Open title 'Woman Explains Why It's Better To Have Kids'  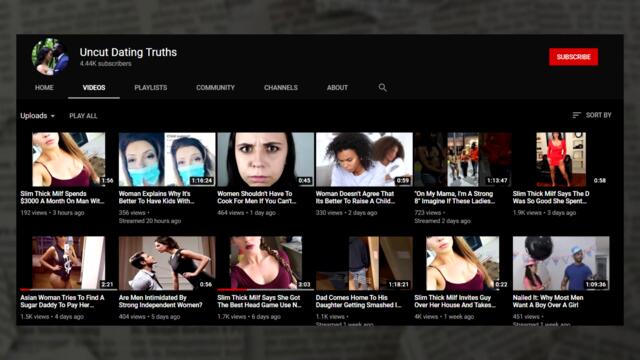156,197
